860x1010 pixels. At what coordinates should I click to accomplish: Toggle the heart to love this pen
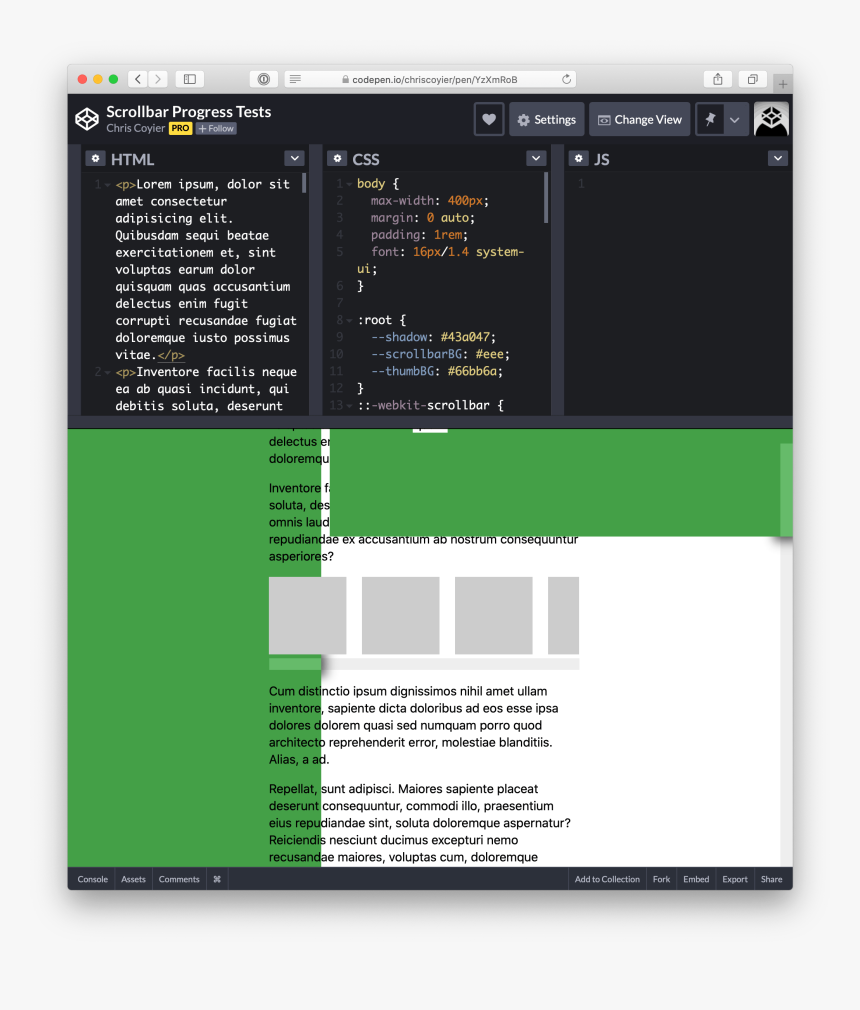pos(489,119)
